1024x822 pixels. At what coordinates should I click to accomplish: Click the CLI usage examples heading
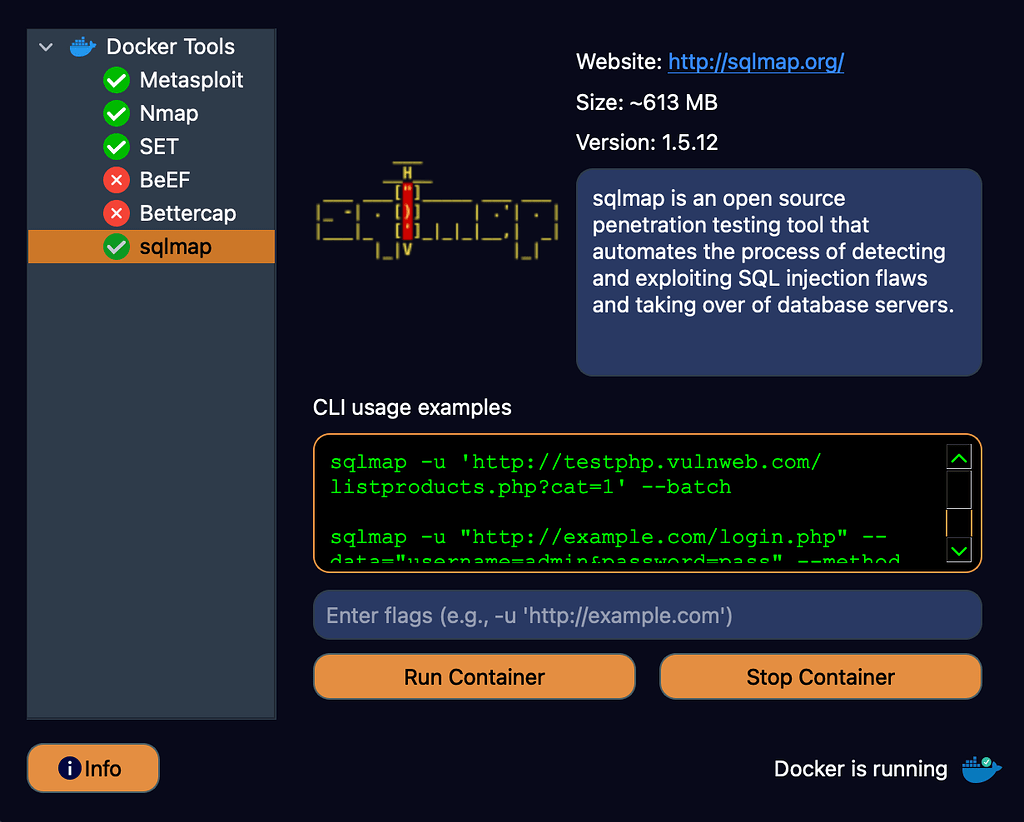click(412, 407)
